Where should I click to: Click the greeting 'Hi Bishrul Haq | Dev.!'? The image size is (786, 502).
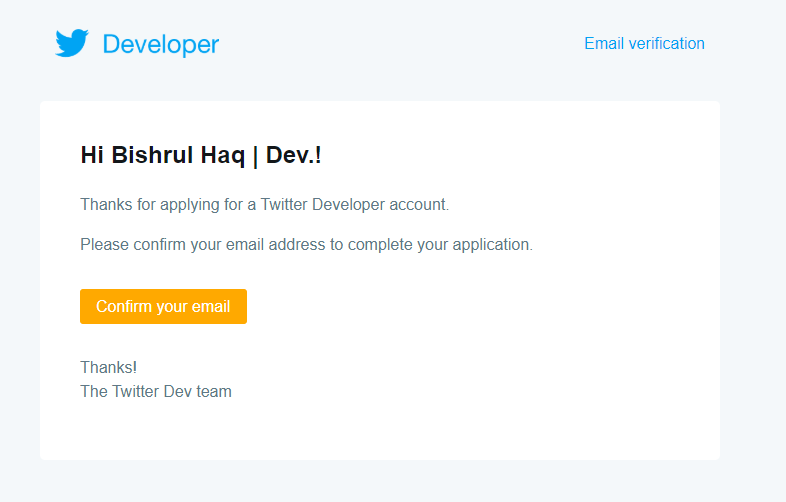coord(201,155)
